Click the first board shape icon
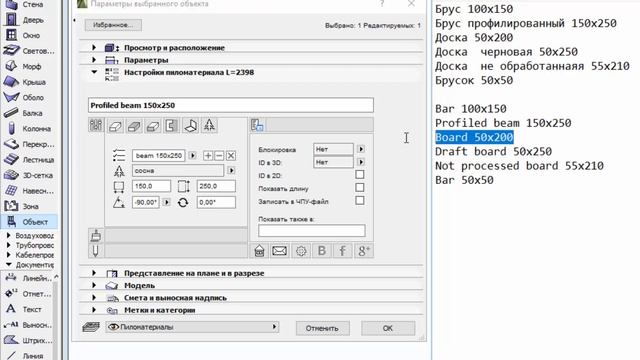 pos(116,126)
